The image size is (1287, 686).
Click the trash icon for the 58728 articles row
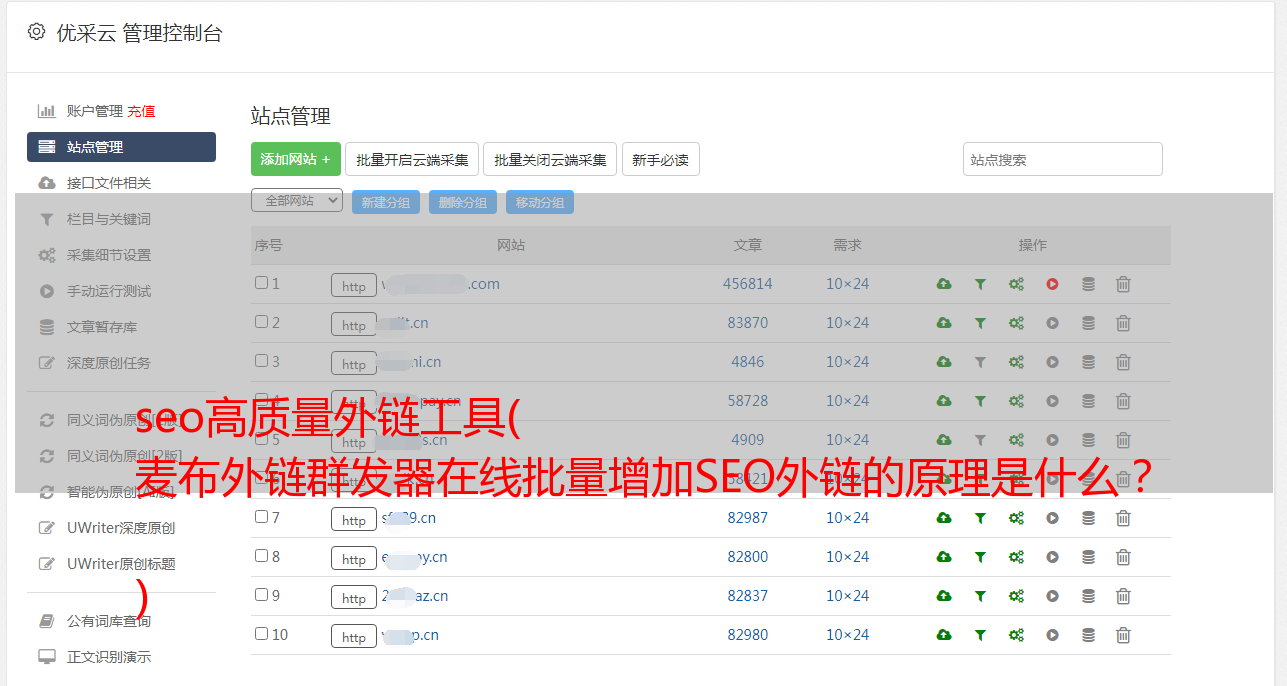click(1123, 401)
